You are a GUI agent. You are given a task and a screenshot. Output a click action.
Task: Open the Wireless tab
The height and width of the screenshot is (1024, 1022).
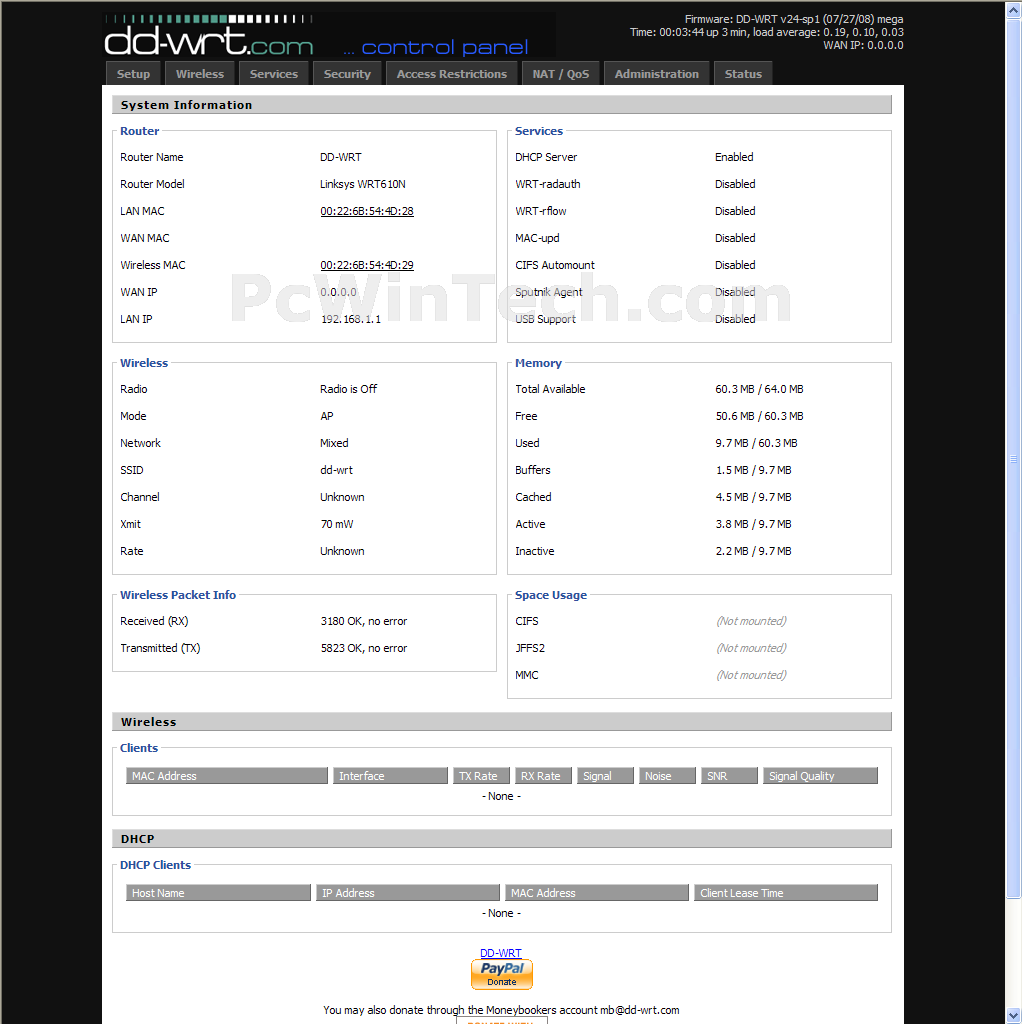200,74
